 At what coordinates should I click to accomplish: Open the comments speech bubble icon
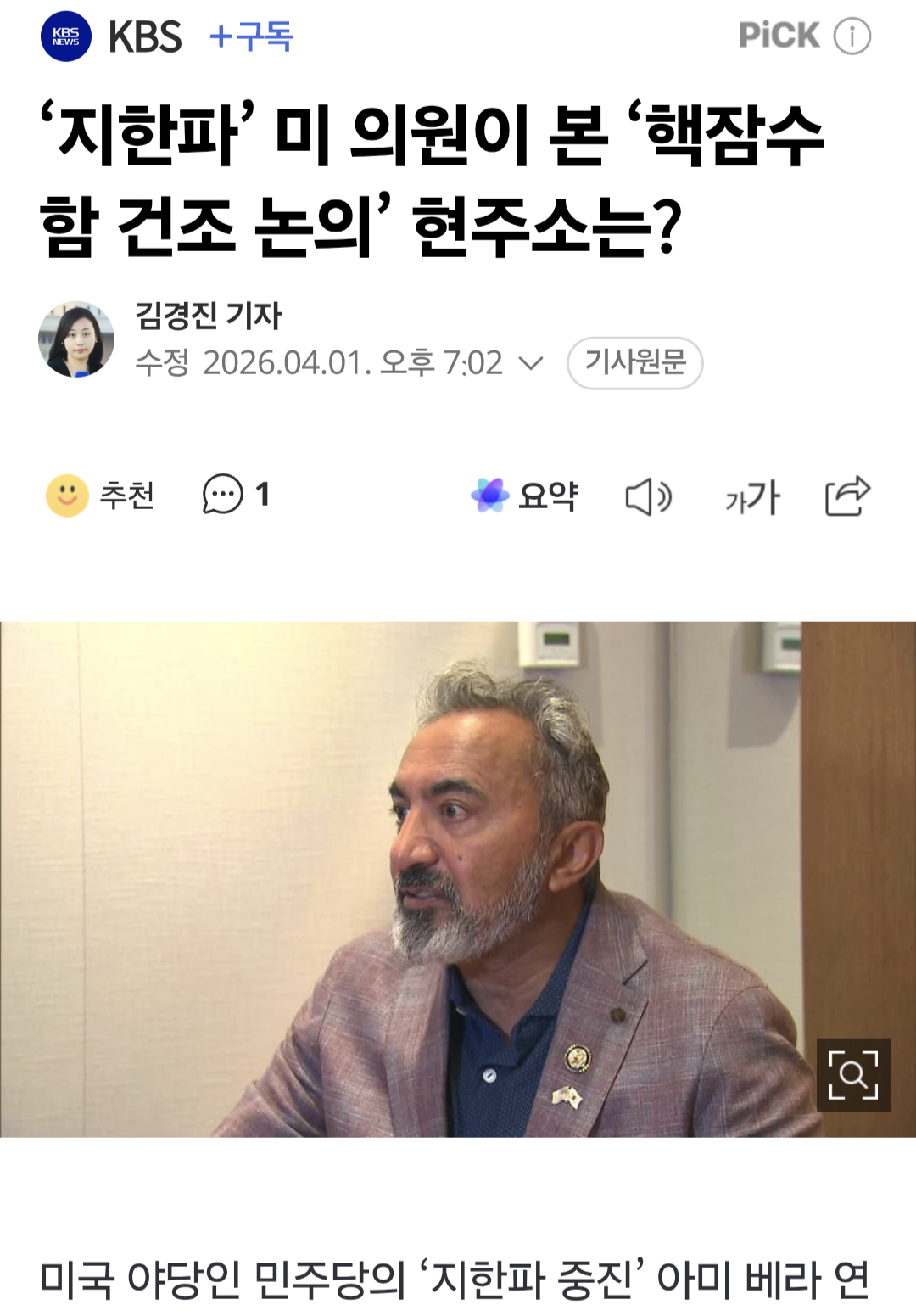pos(222,495)
